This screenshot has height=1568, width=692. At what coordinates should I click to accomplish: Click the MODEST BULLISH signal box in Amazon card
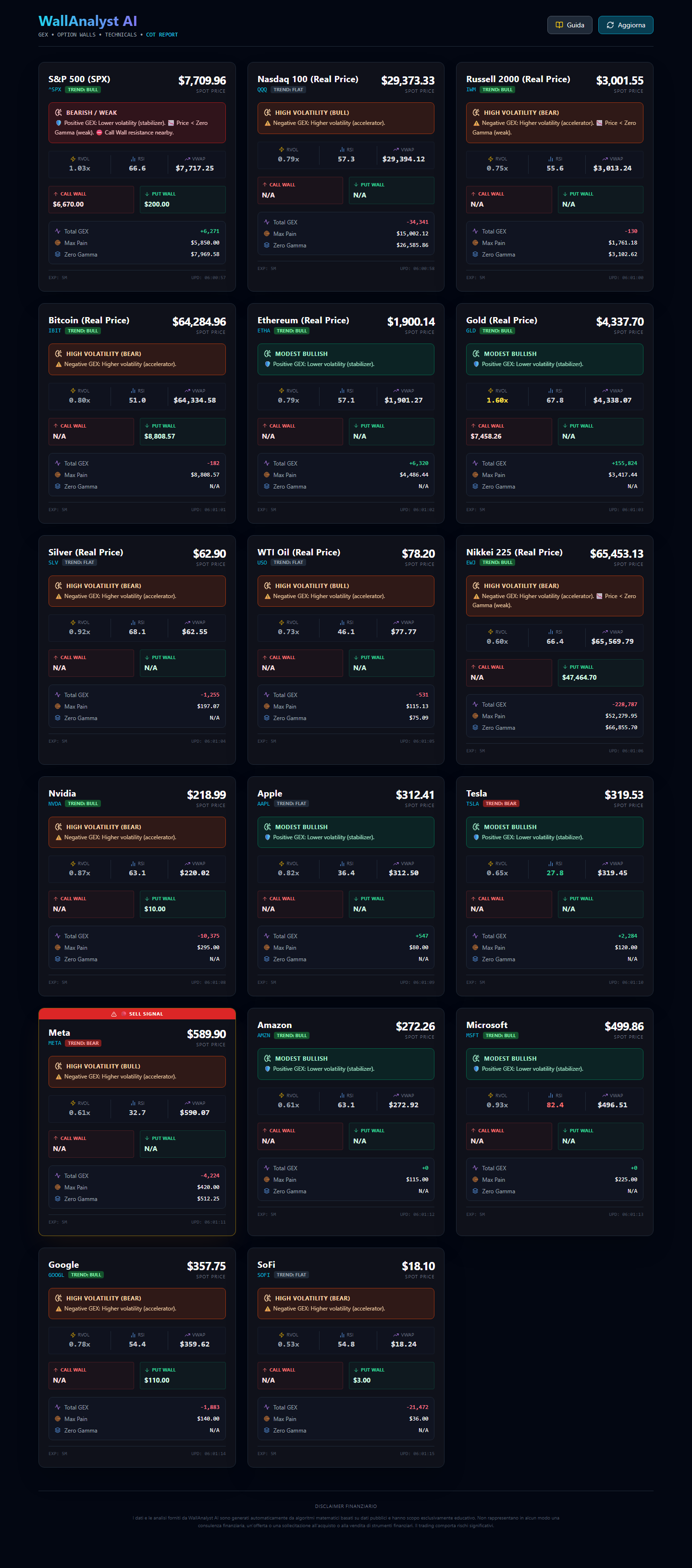pyautogui.click(x=346, y=1064)
